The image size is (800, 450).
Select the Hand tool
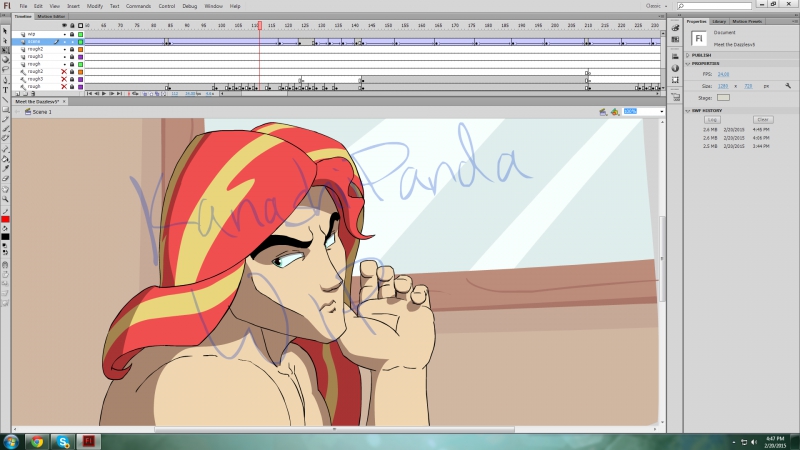(x=5, y=189)
